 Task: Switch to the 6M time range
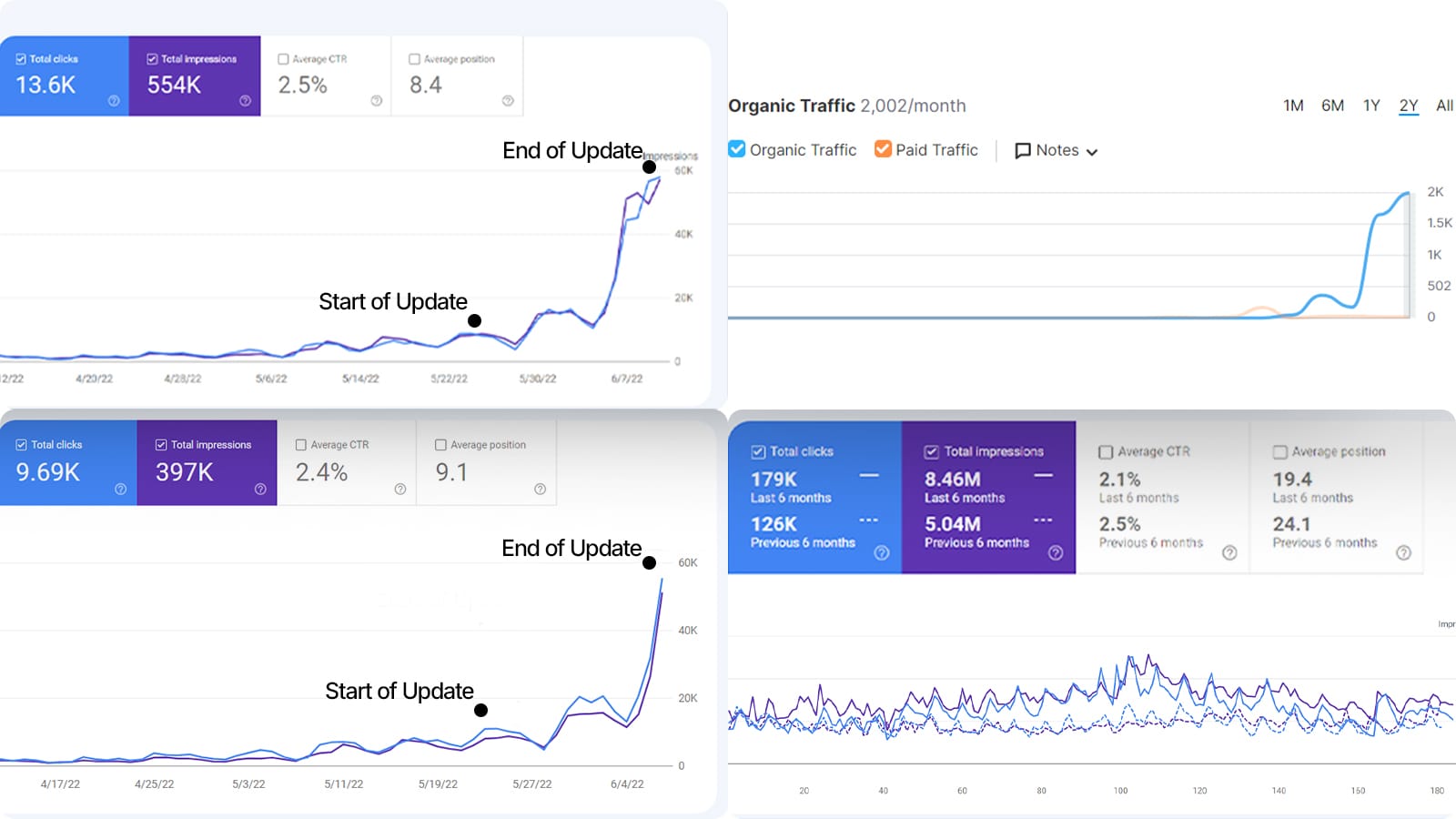click(1332, 106)
